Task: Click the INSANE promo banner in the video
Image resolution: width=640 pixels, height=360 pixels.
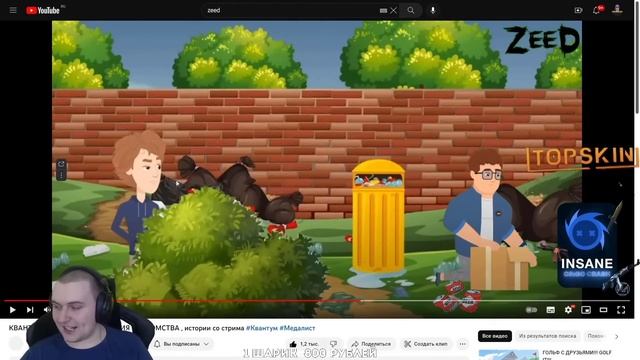Action: (x=587, y=245)
